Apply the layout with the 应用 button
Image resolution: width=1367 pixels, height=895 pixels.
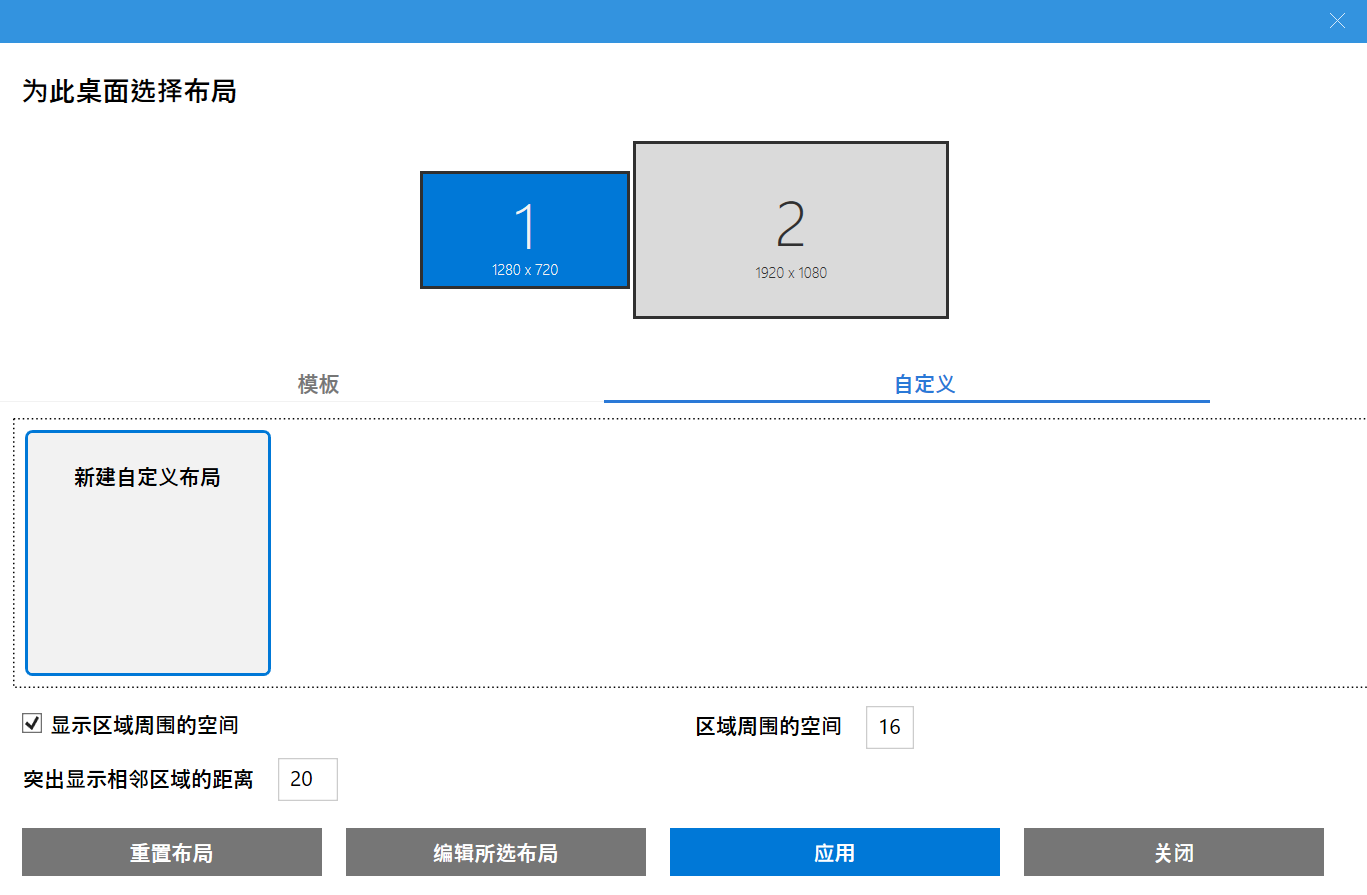click(834, 852)
